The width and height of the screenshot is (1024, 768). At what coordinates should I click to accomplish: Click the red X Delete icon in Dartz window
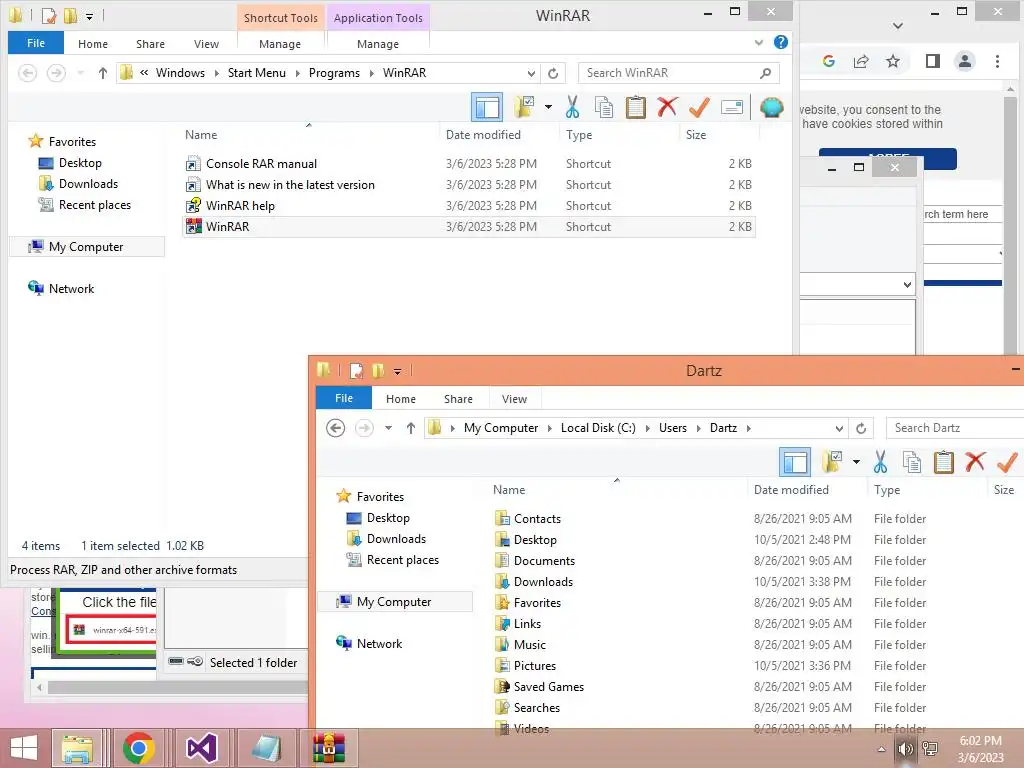[975, 462]
